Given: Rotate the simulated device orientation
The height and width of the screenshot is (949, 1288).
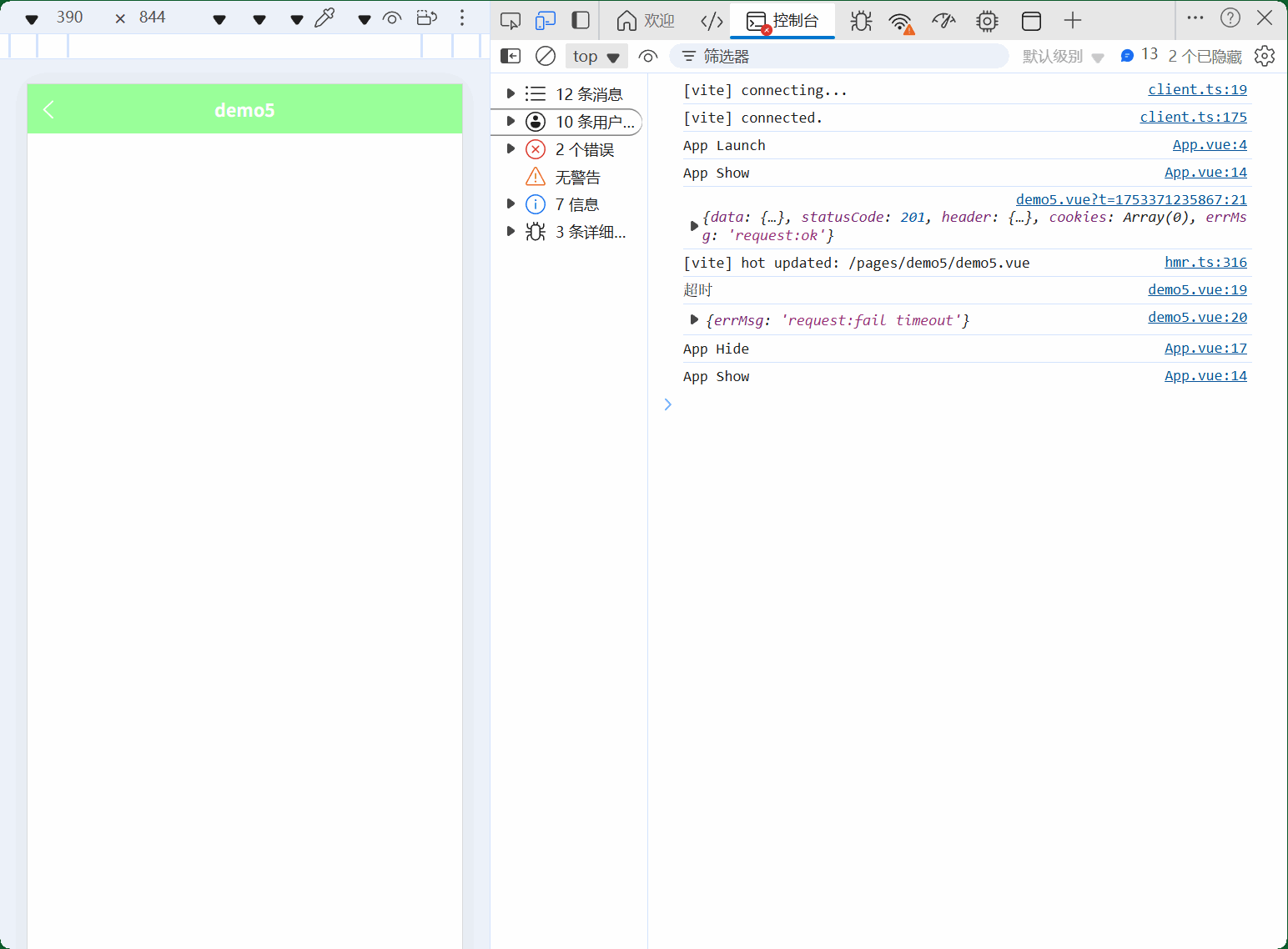Looking at the screenshot, I should pyautogui.click(x=426, y=18).
